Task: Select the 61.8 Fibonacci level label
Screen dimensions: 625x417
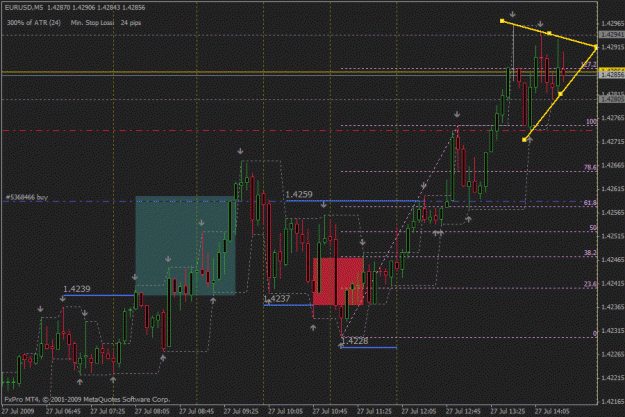Action: tap(590, 203)
